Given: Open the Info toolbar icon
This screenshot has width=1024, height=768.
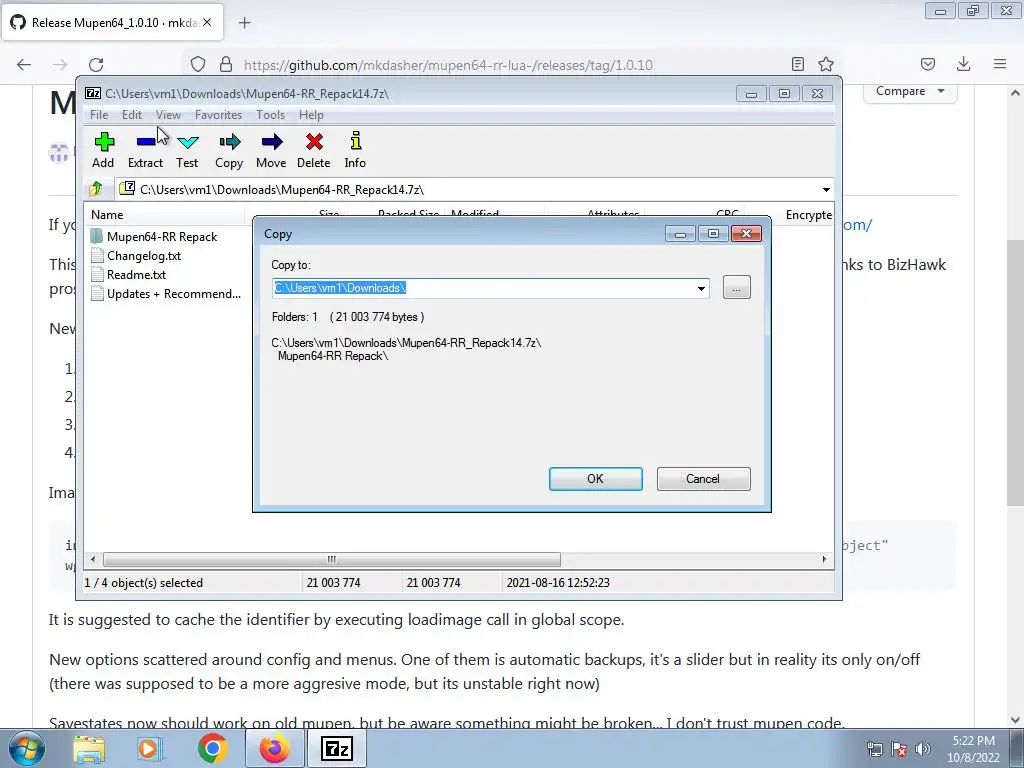Looking at the screenshot, I should click(x=355, y=150).
